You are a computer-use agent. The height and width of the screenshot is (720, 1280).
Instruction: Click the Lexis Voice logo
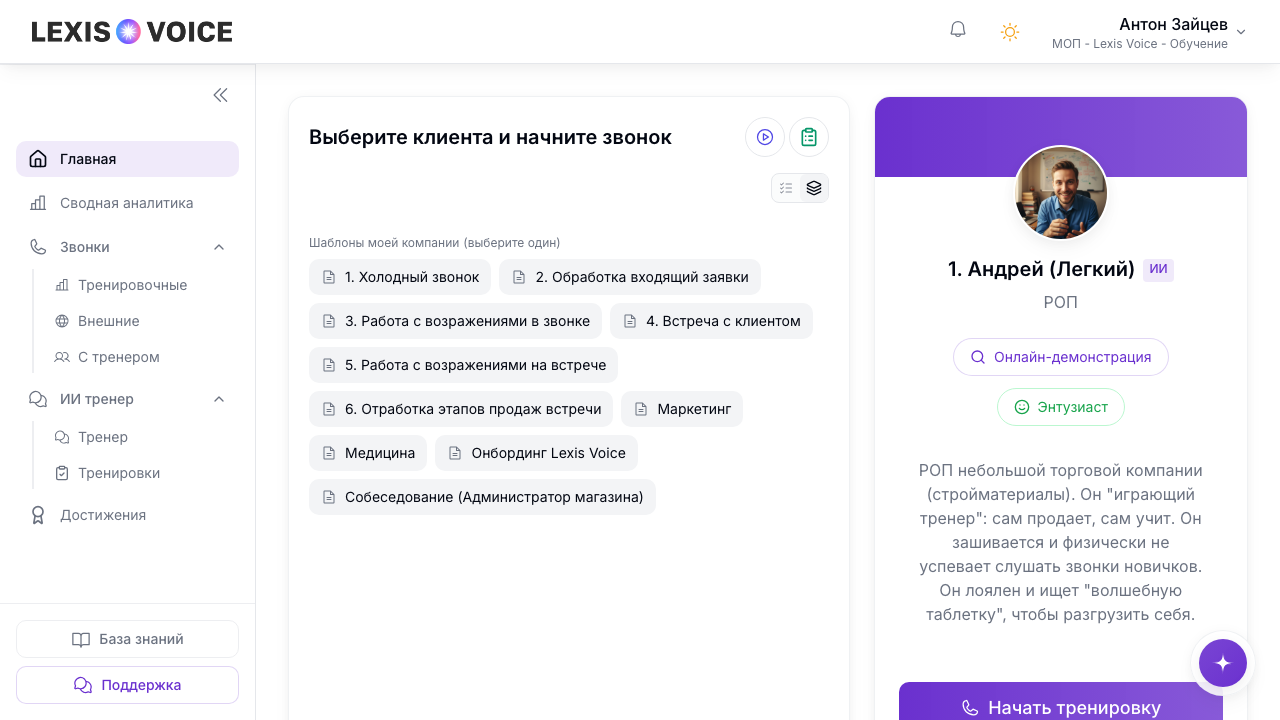point(132,32)
